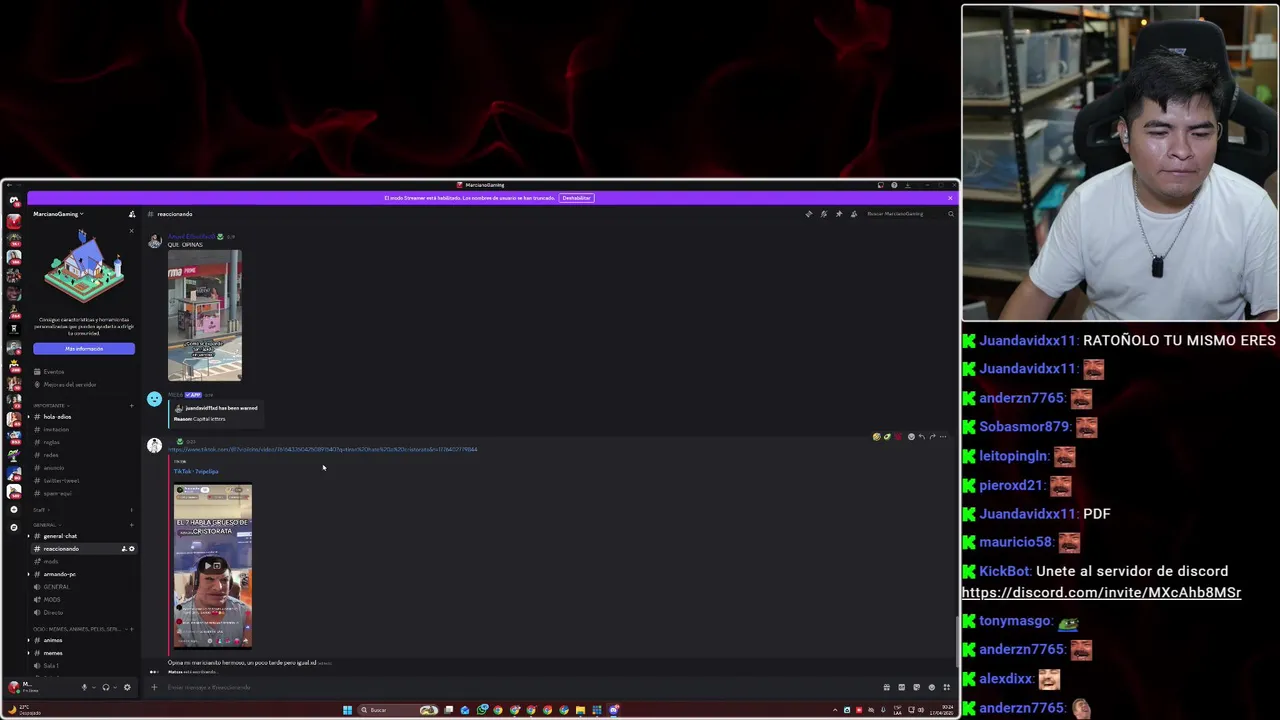The image size is (1280, 720).
Task: Toggle member list icon in header
Action: tap(854, 214)
